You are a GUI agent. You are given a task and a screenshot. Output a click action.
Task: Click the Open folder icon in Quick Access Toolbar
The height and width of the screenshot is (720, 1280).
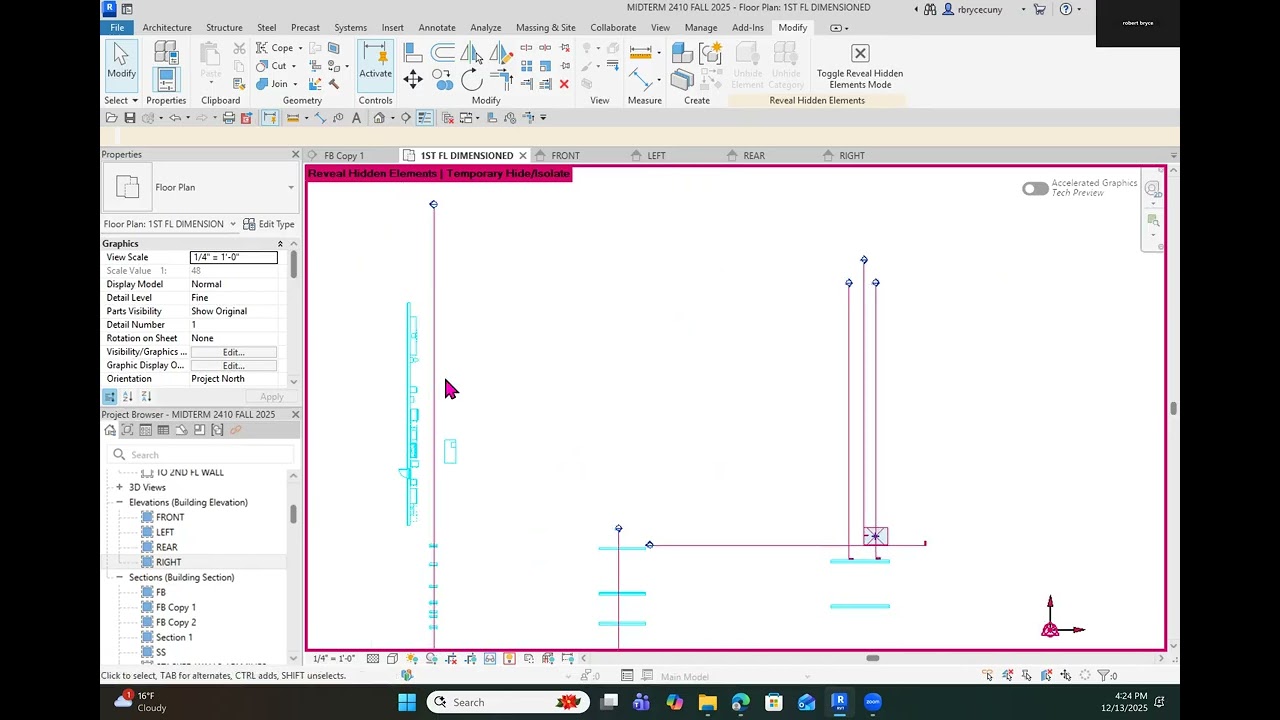tap(111, 118)
